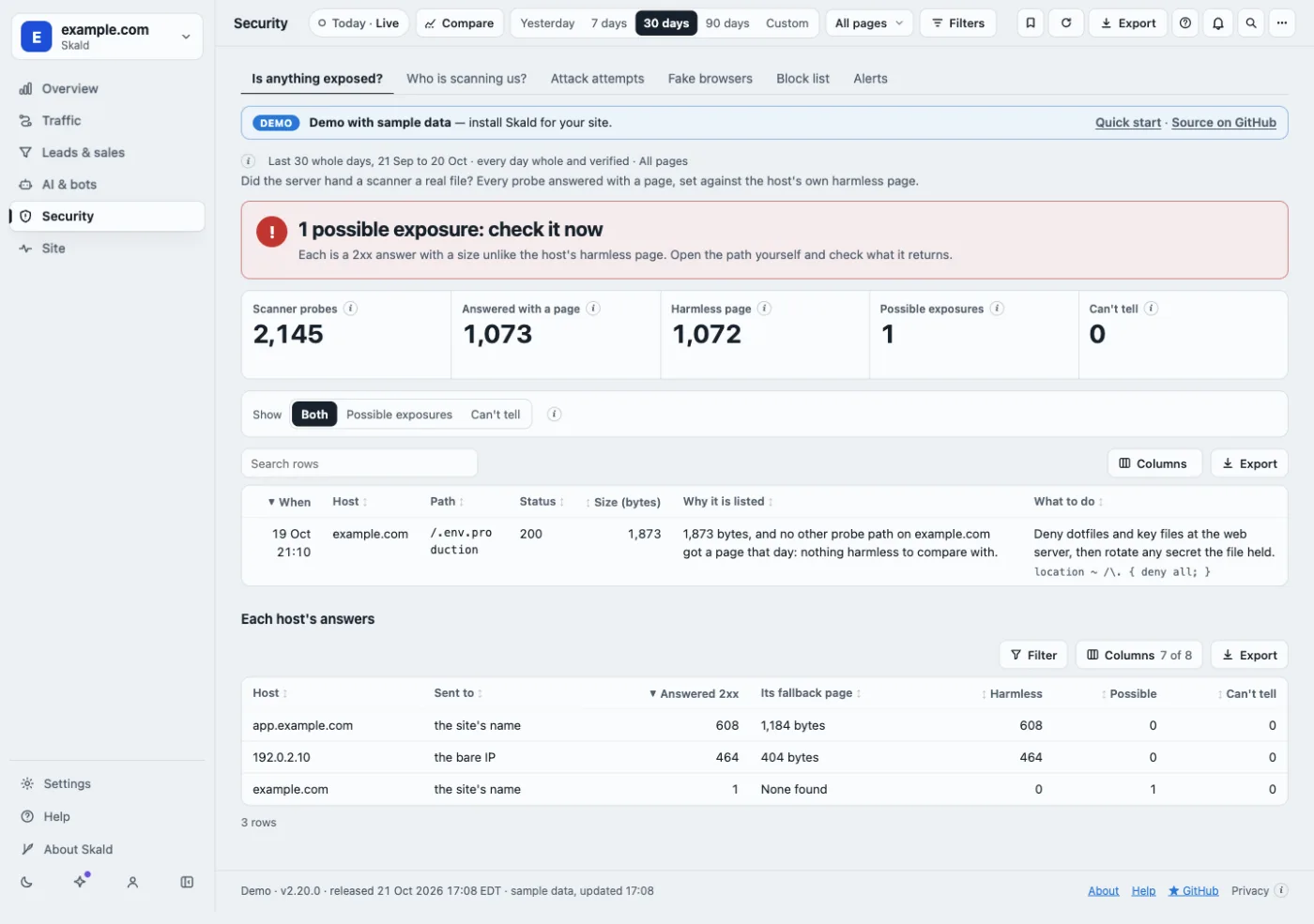Open Filters in top bar
Screen dimensions: 1314x924
pyautogui.click(x=958, y=23)
